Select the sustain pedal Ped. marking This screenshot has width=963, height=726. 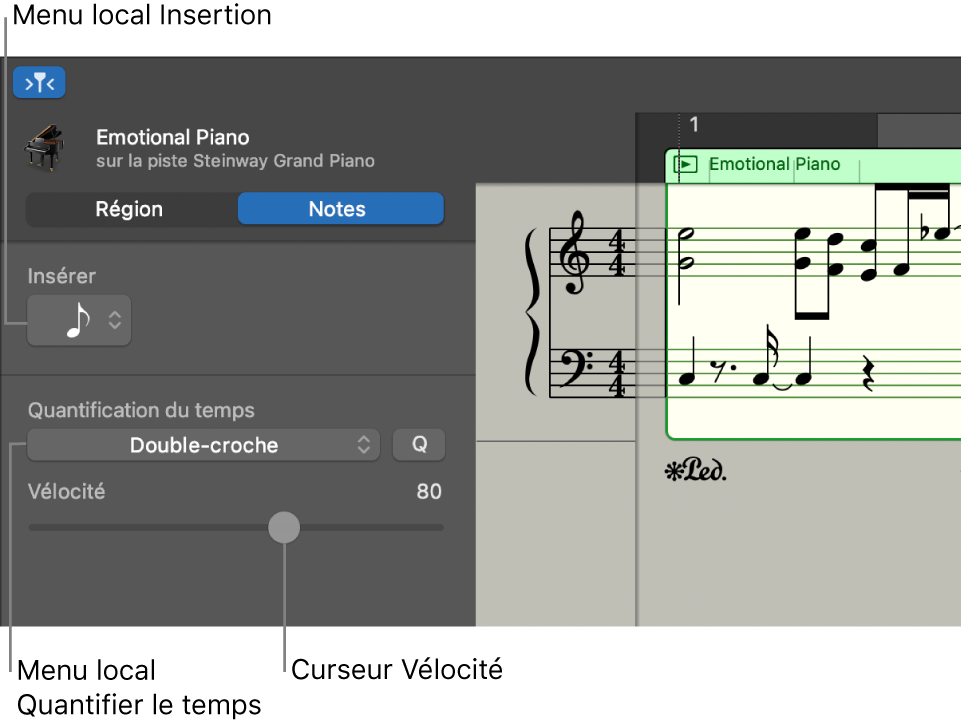[695, 470]
